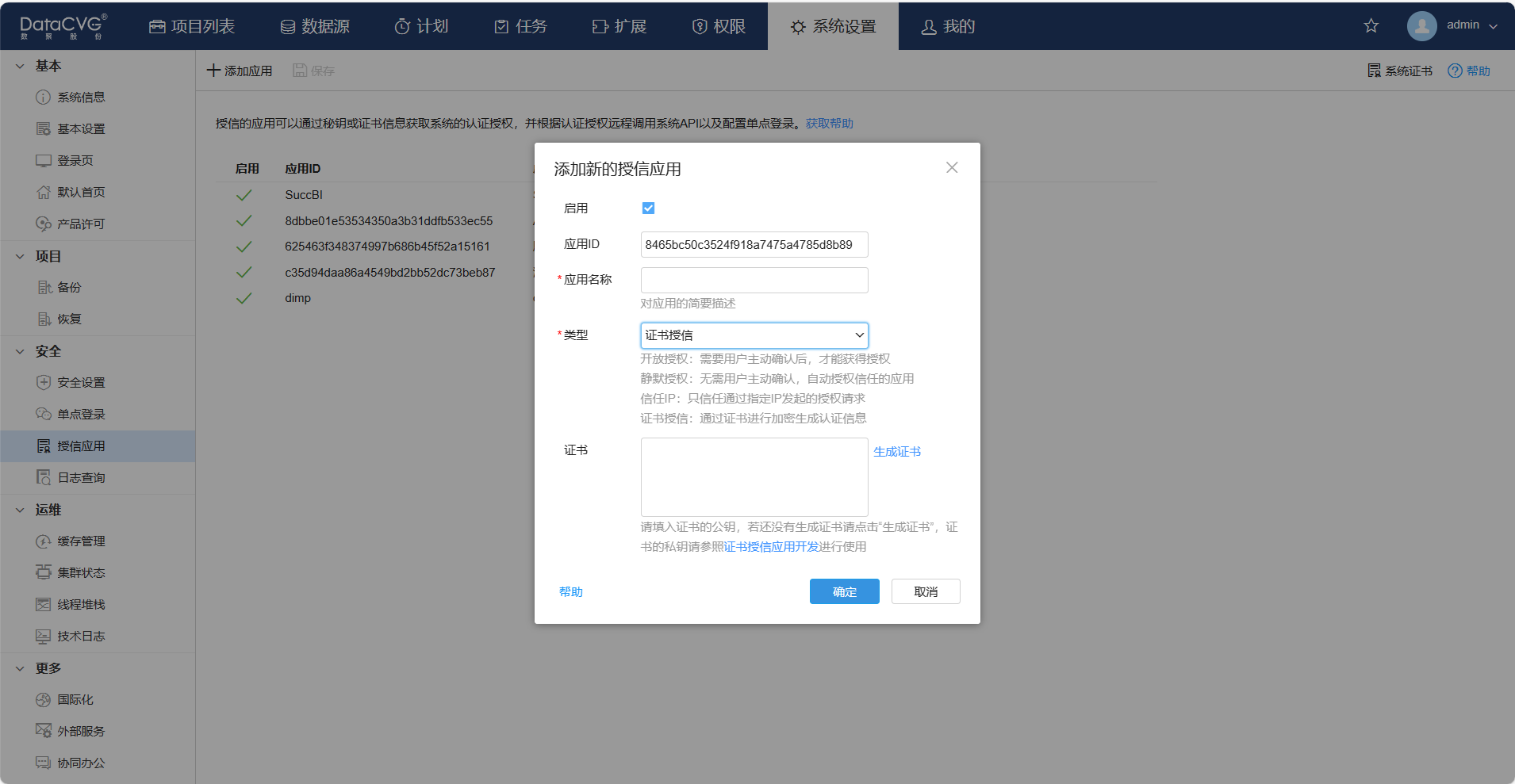Click 添加应用 plus button
Screen dimensions: 1515x784
240,71
